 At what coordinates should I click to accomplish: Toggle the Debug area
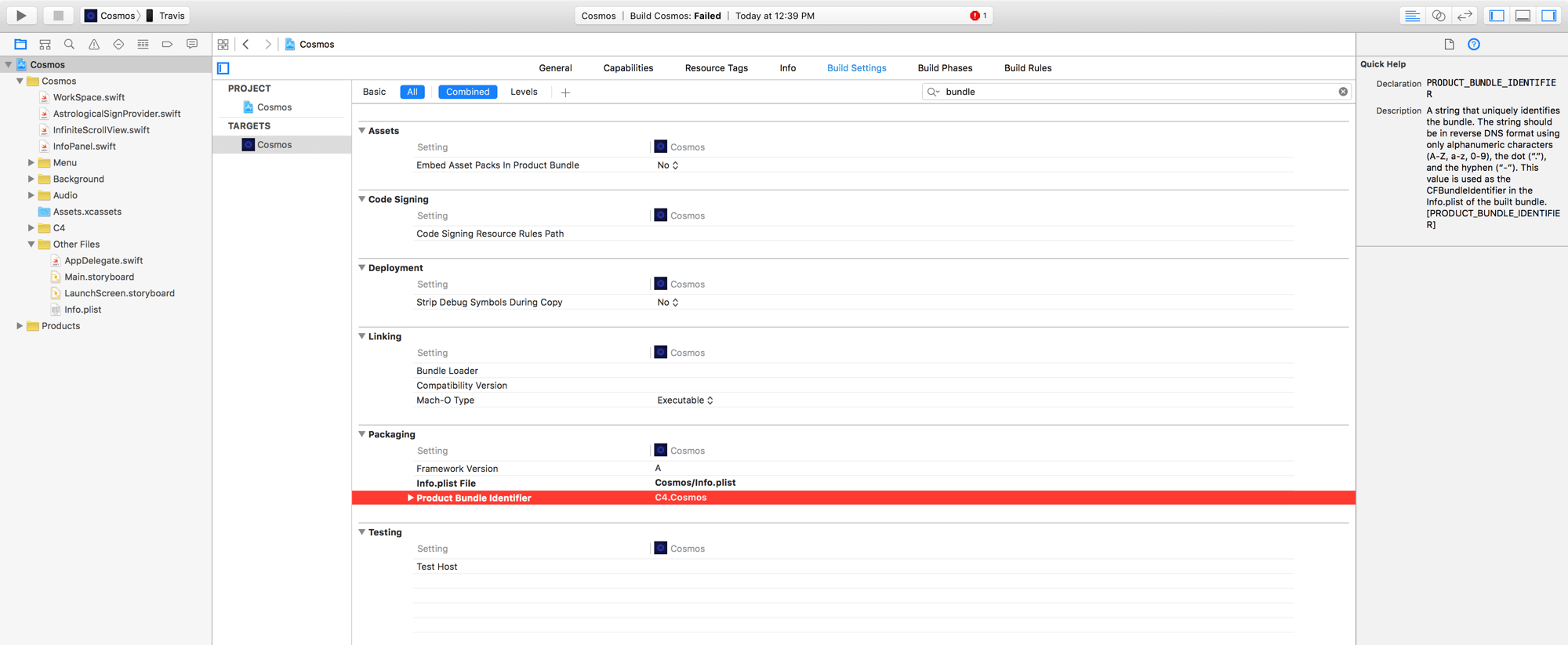click(1523, 16)
